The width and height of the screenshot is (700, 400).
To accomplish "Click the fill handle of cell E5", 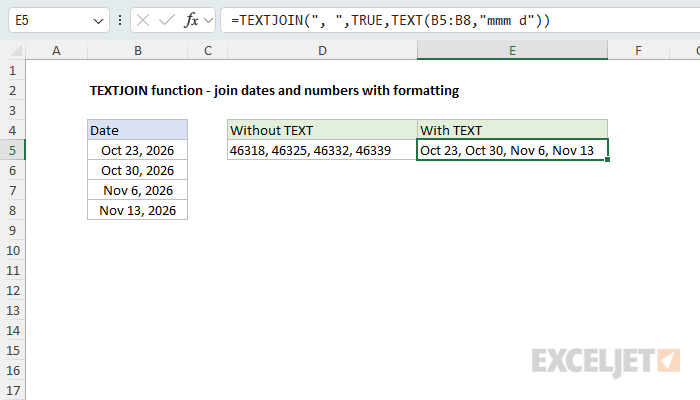I will pos(607,159).
